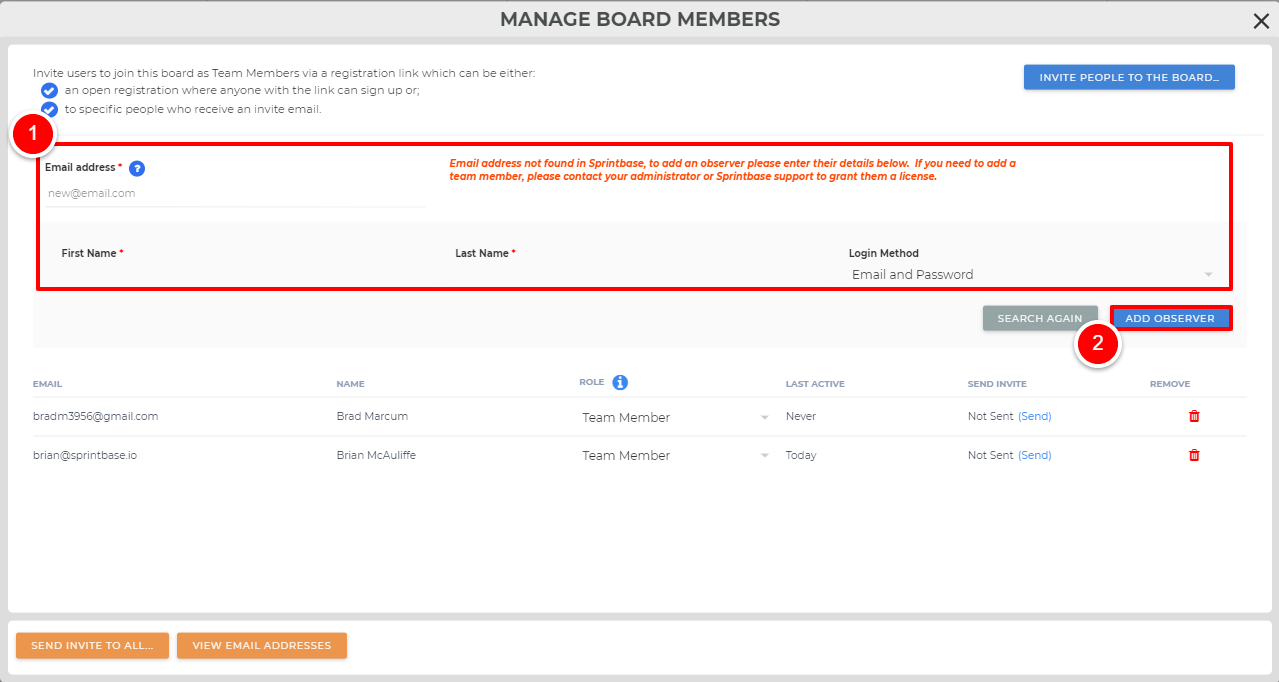This screenshot has width=1279, height=682.
Task: Delete Brian McAuliffe using trash icon
Action: (x=1194, y=455)
